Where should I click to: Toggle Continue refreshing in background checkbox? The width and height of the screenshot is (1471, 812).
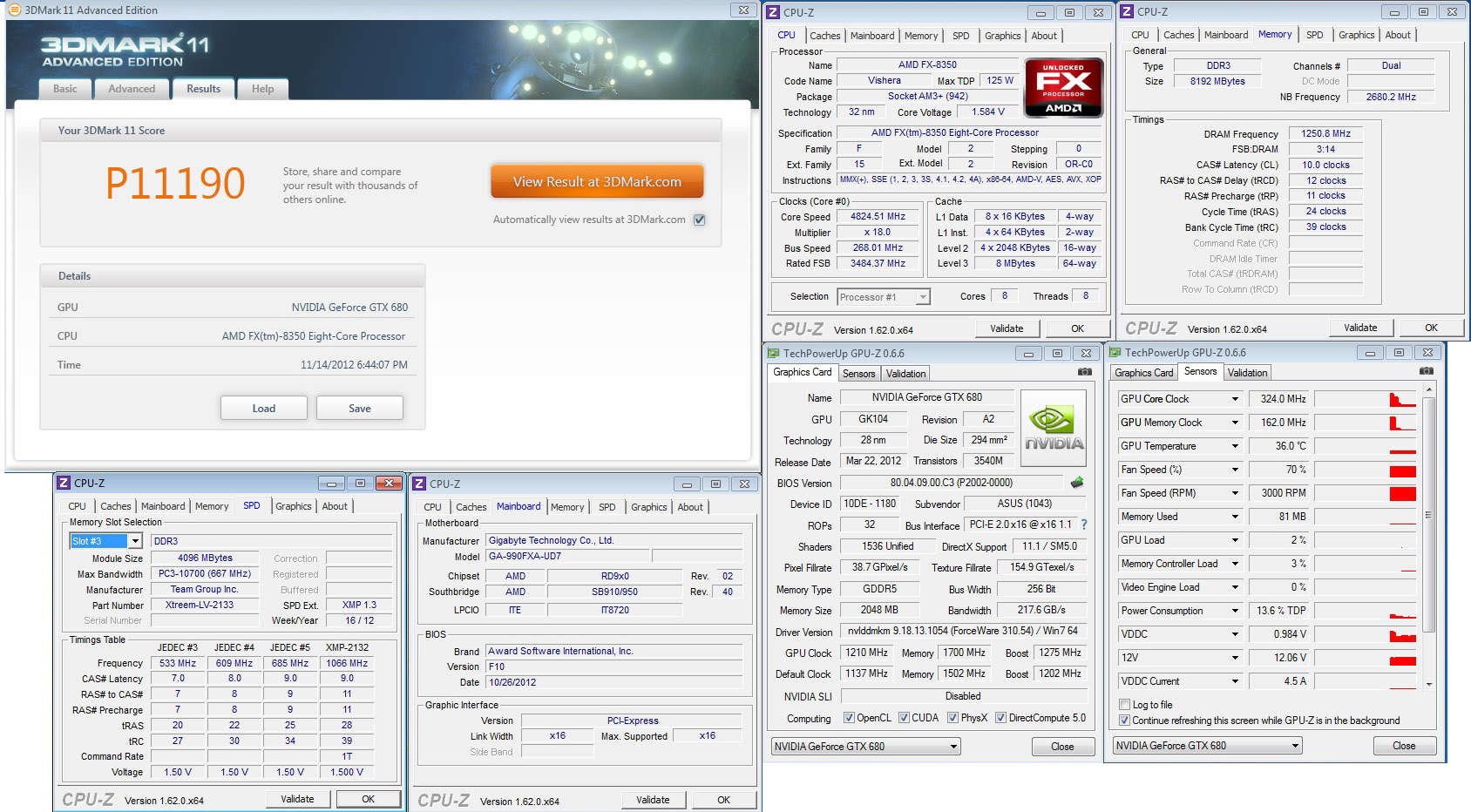pyautogui.click(x=1124, y=721)
